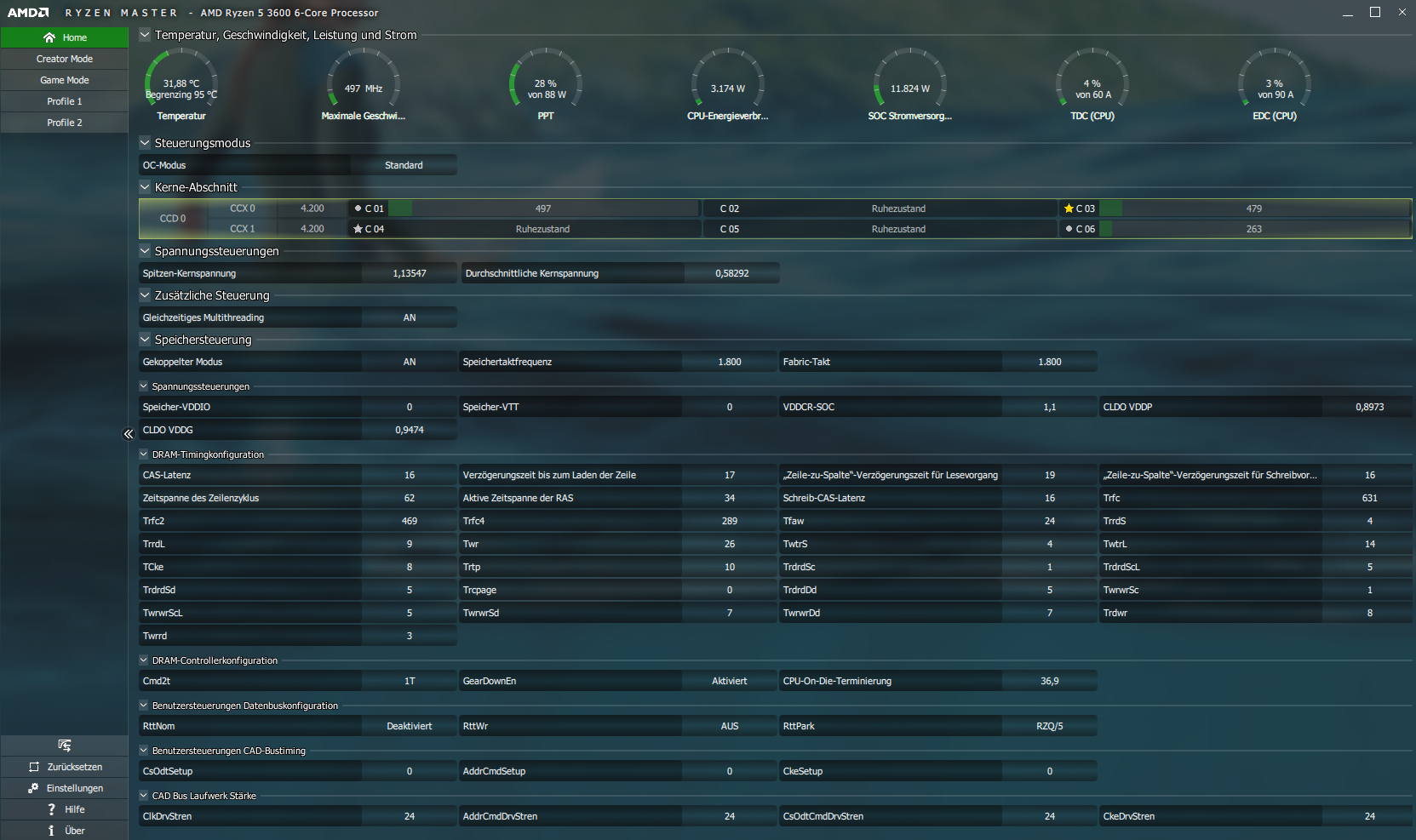1416x840 pixels.
Task: Click the Speichertaktfrequenz value 1.800
Action: 730,362
